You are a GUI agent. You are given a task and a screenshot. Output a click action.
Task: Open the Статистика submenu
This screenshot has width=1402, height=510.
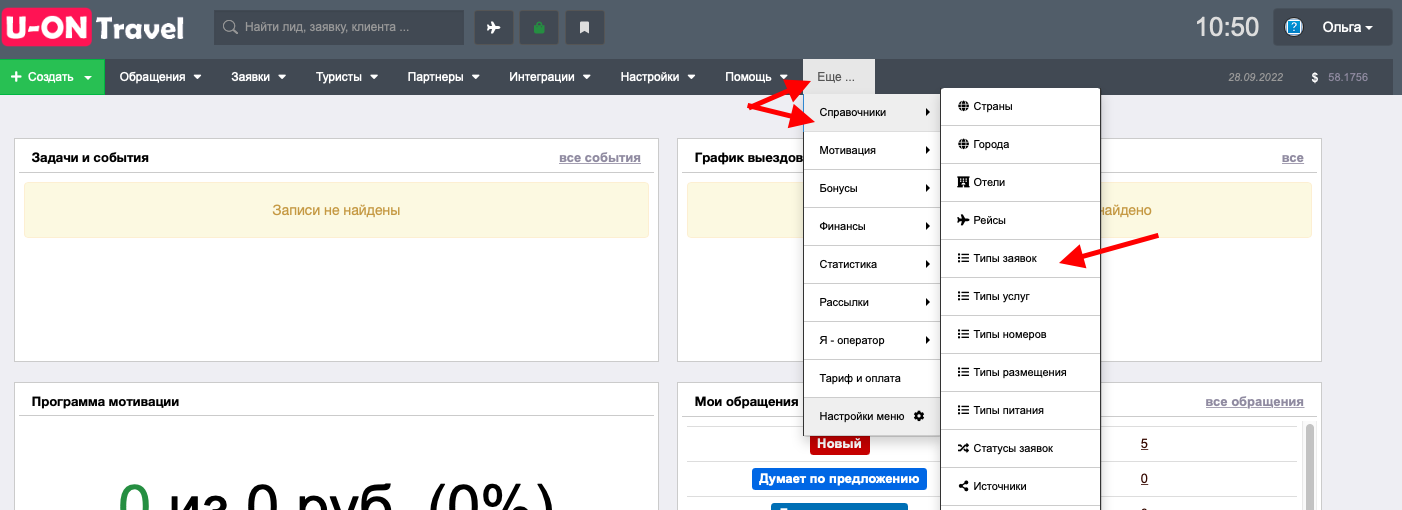coord(872,264)
